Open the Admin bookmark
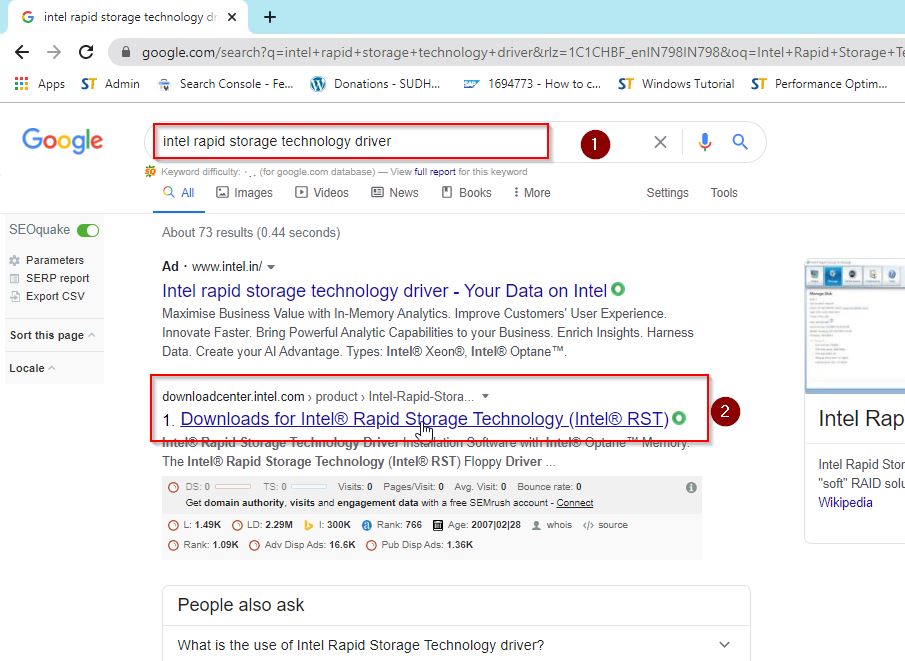This screenshot has width=905, height=661. point(110,84)
